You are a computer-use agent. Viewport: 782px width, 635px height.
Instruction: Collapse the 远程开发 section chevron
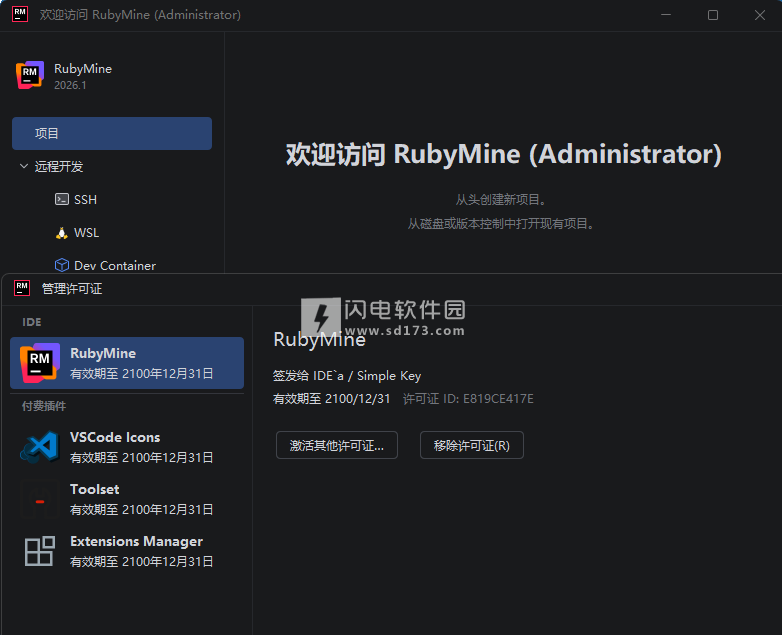(x=24, y=167)
